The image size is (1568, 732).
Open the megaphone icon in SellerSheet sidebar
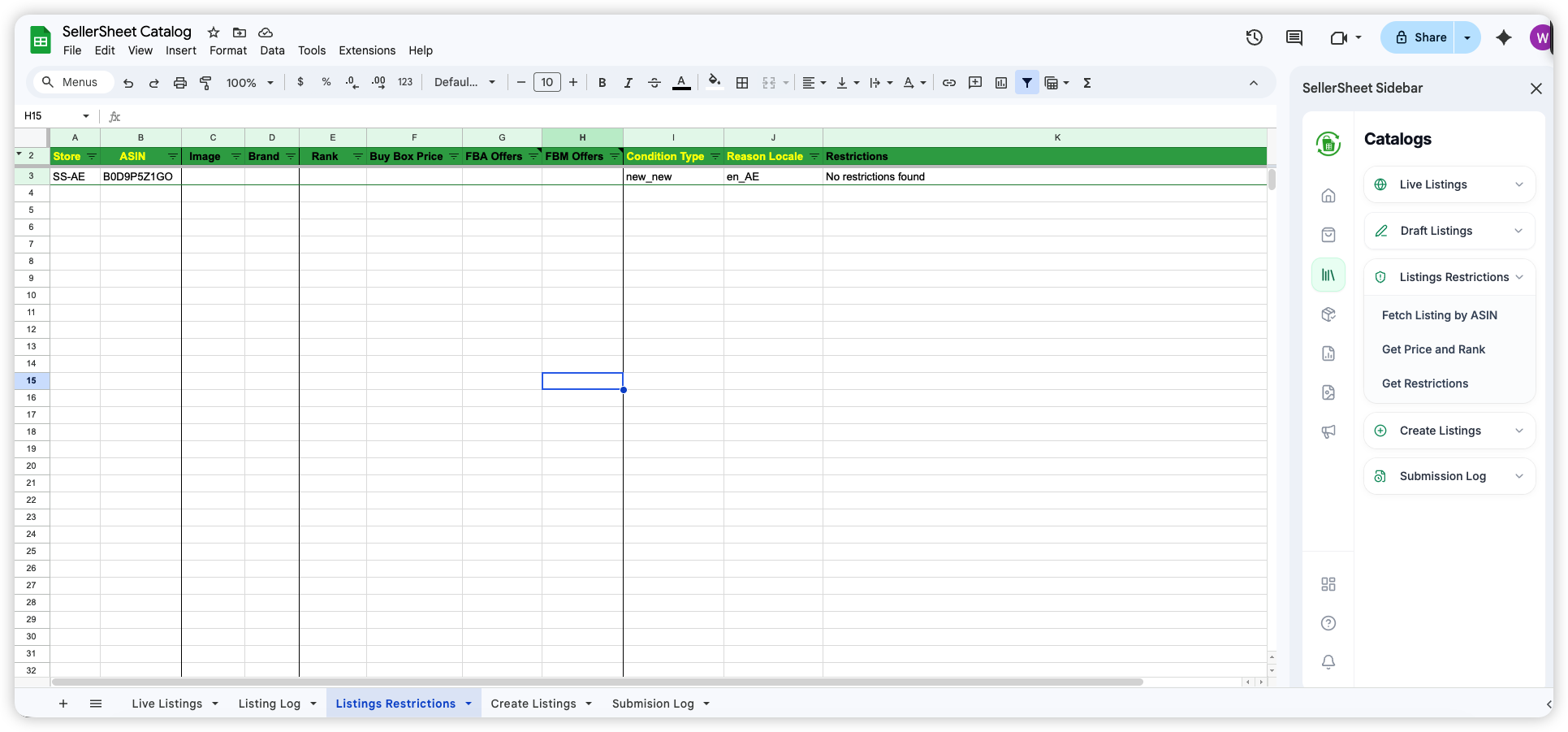click(1328, 431)
